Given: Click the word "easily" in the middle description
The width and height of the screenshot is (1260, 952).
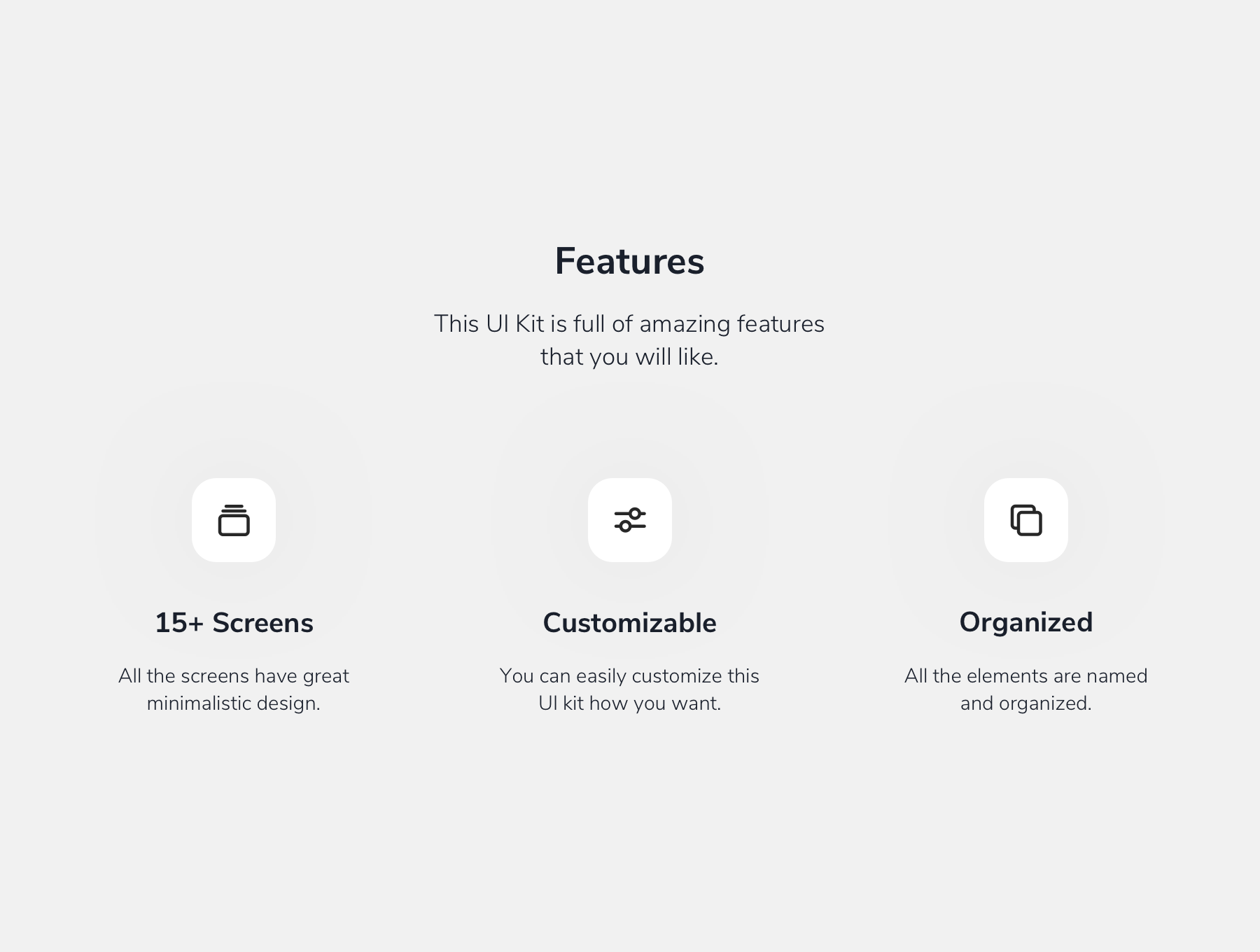Looking at the screenshot, I should click(x=601, y=676).
